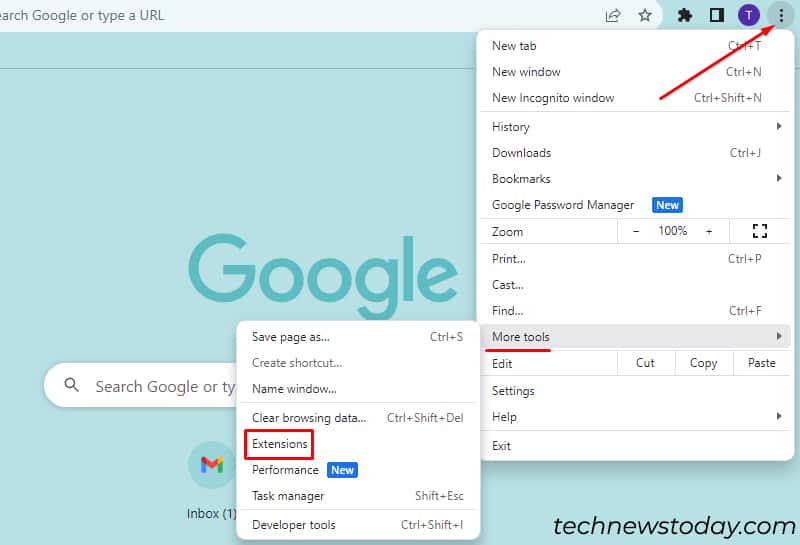Click the Copy button in Edit row

tap(704, 363)
